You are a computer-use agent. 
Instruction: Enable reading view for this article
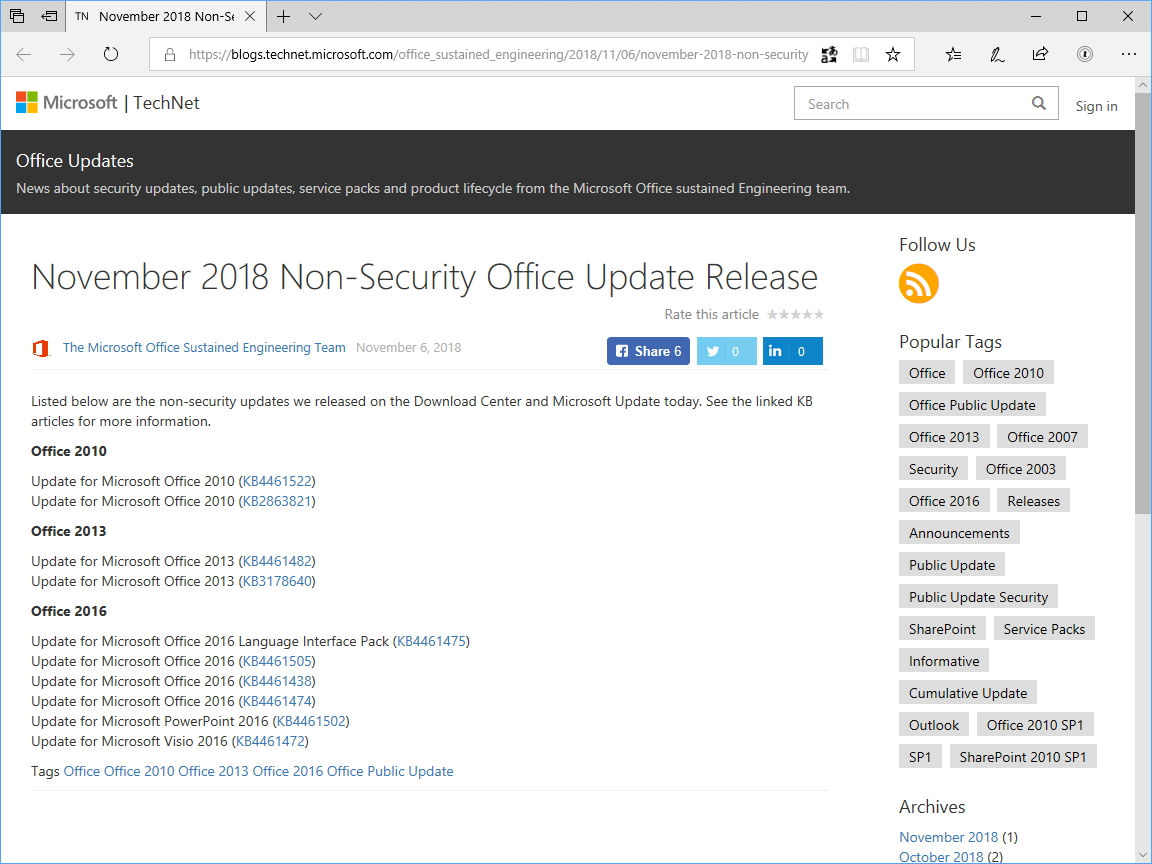(x=861, y=54)
